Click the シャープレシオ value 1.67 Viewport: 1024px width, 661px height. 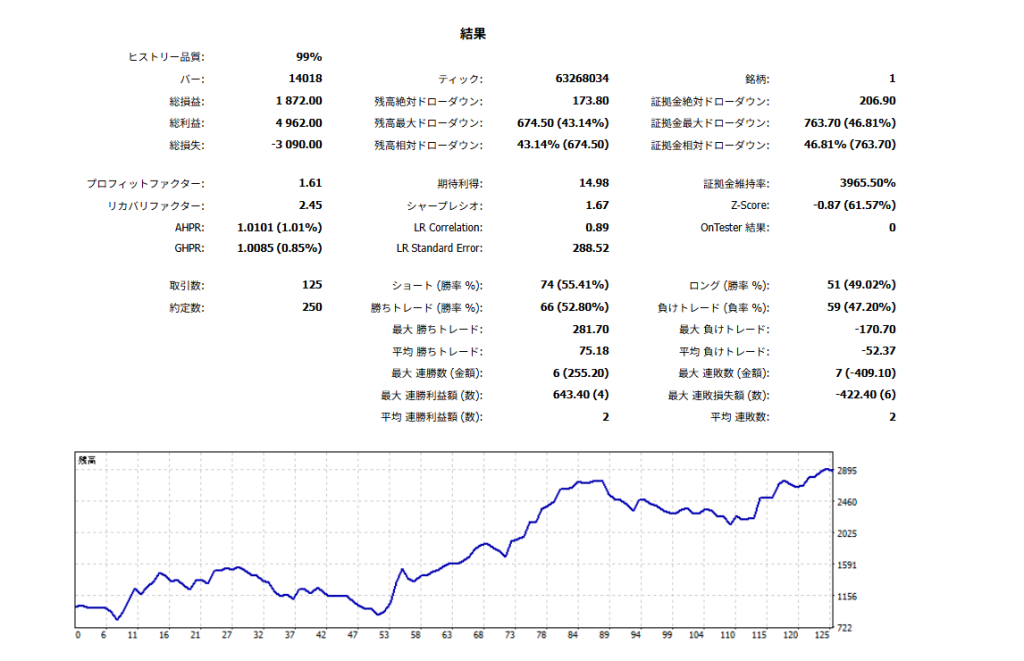pos(597,206)
